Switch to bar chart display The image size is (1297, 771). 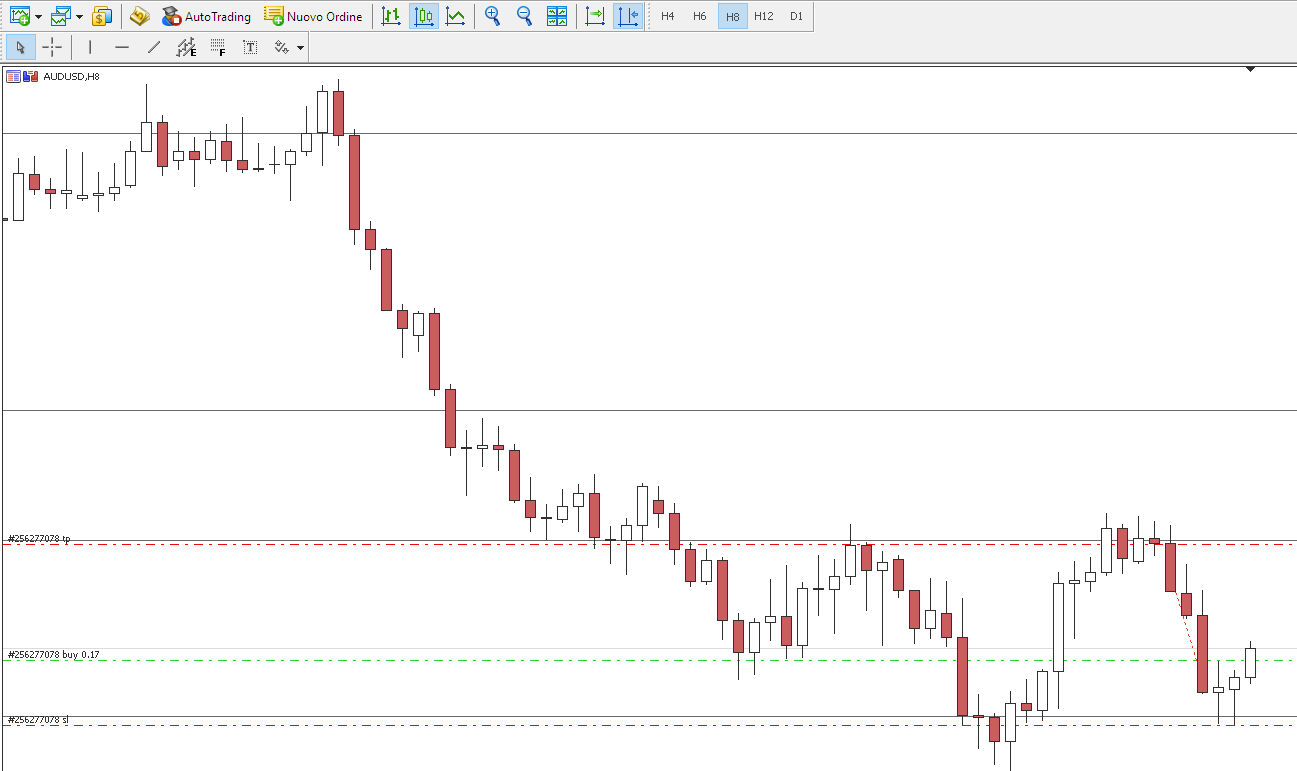391,16
